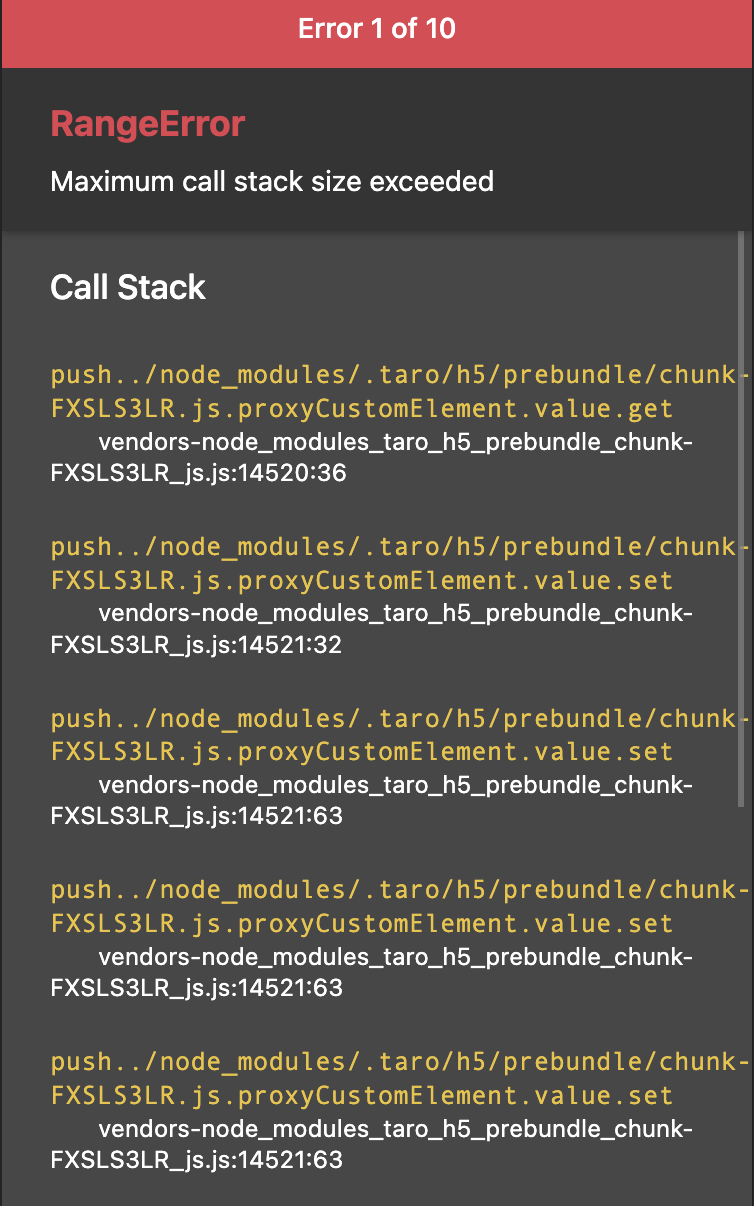Click the vendors-node_modules file path under the first frame

coord(395,442)
